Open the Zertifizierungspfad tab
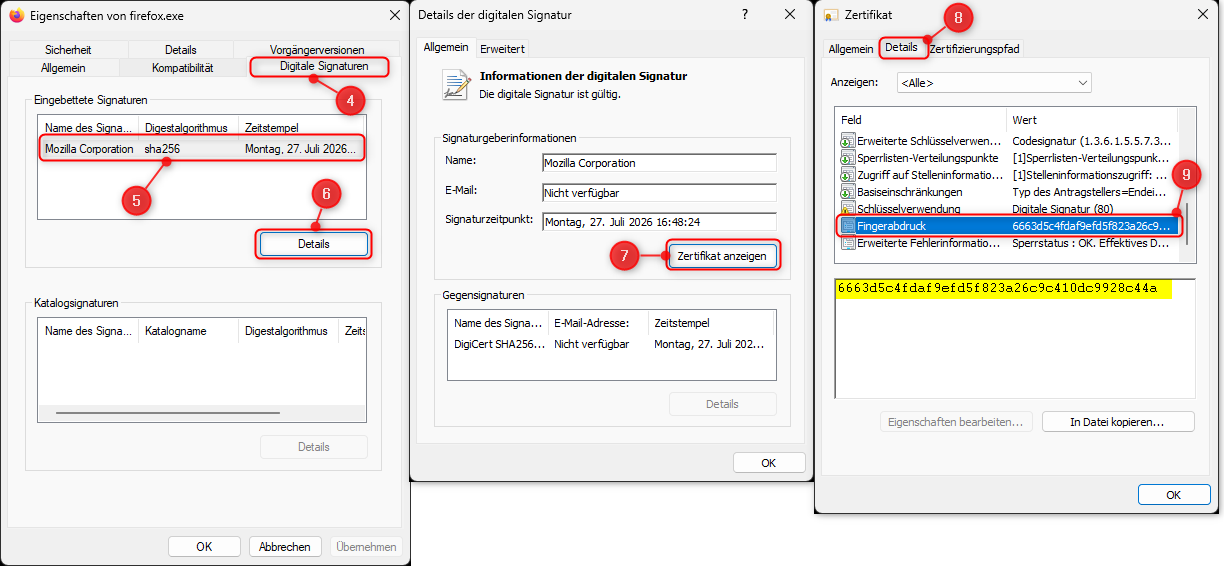Screen dimensions: 1224x566 (975, 48)
